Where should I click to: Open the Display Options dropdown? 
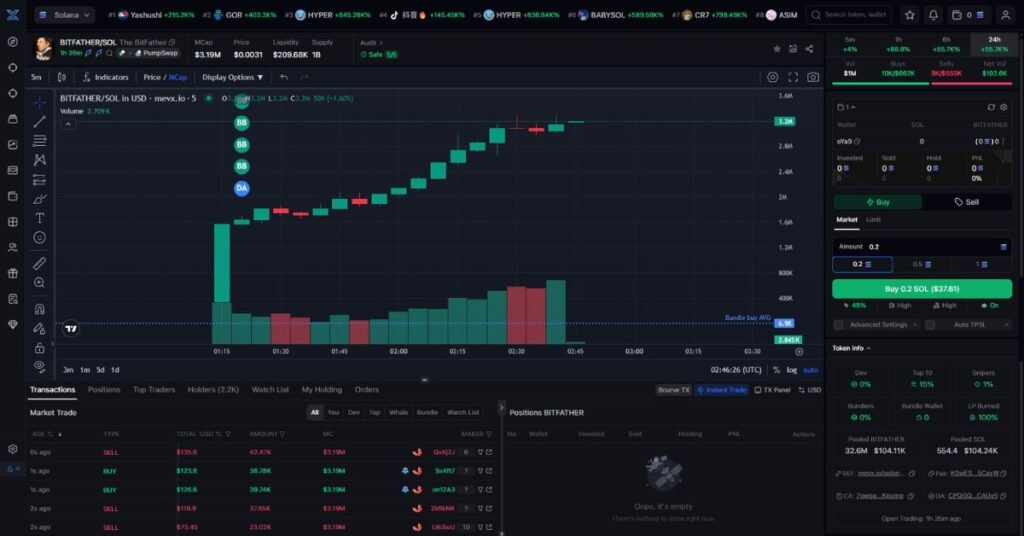point(232,77)
